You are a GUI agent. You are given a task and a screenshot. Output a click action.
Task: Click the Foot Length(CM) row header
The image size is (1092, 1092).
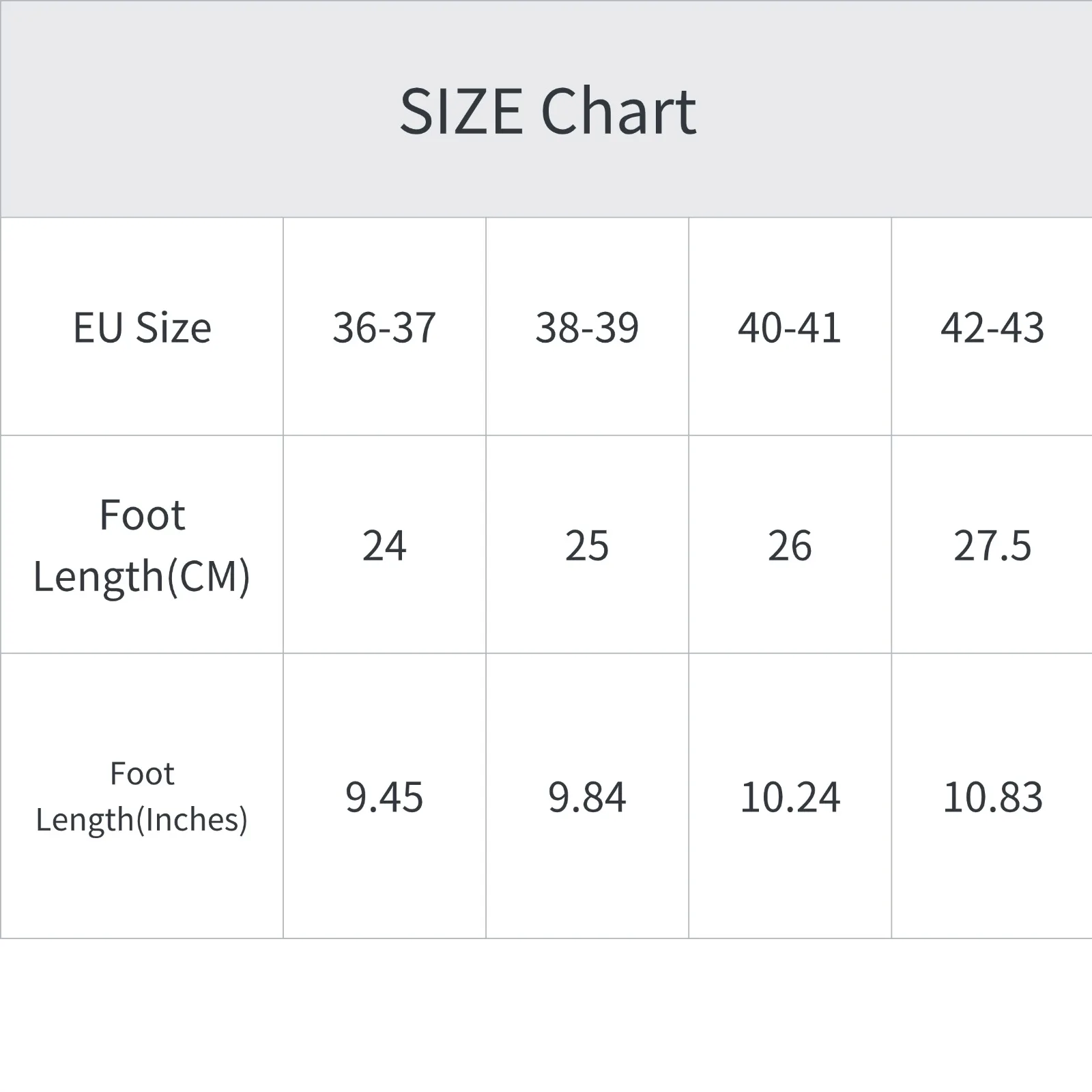click(x=142, y=545)
